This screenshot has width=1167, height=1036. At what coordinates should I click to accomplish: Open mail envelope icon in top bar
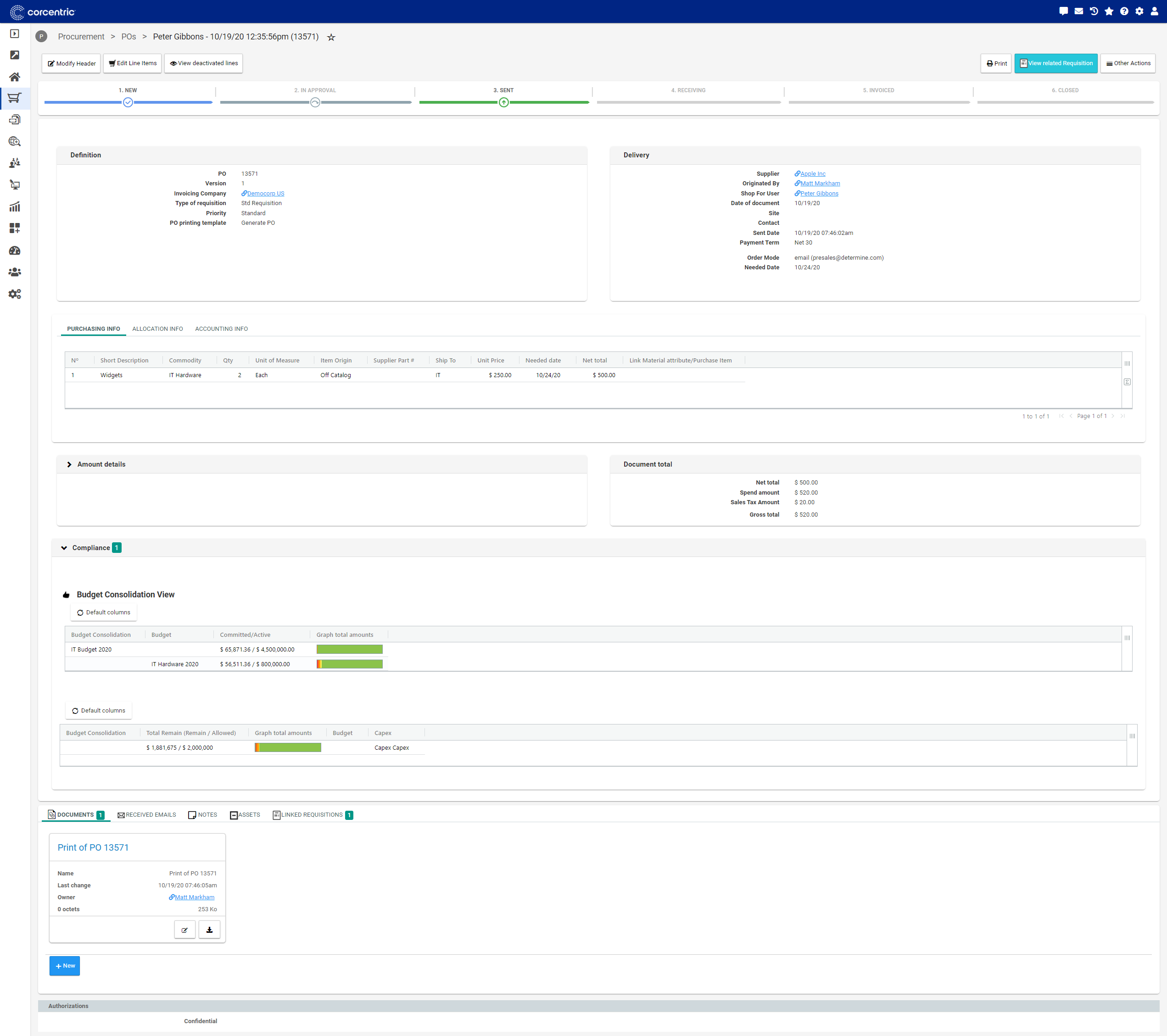[x=1078, y=11]
